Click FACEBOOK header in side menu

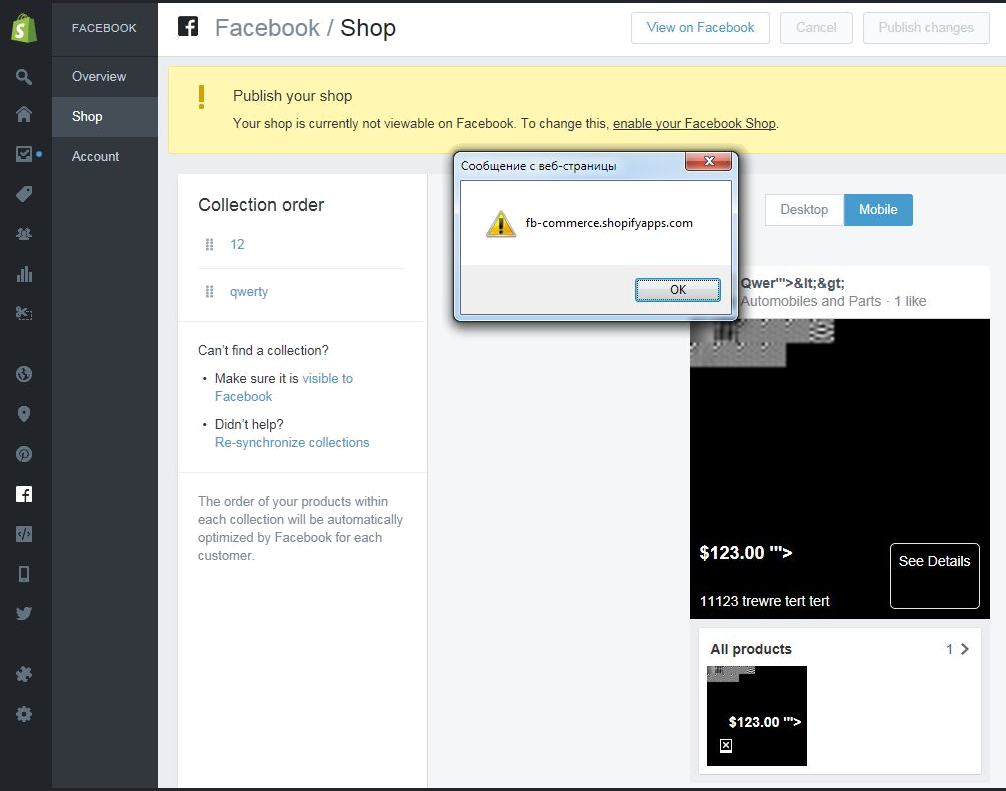coord(104,28)
